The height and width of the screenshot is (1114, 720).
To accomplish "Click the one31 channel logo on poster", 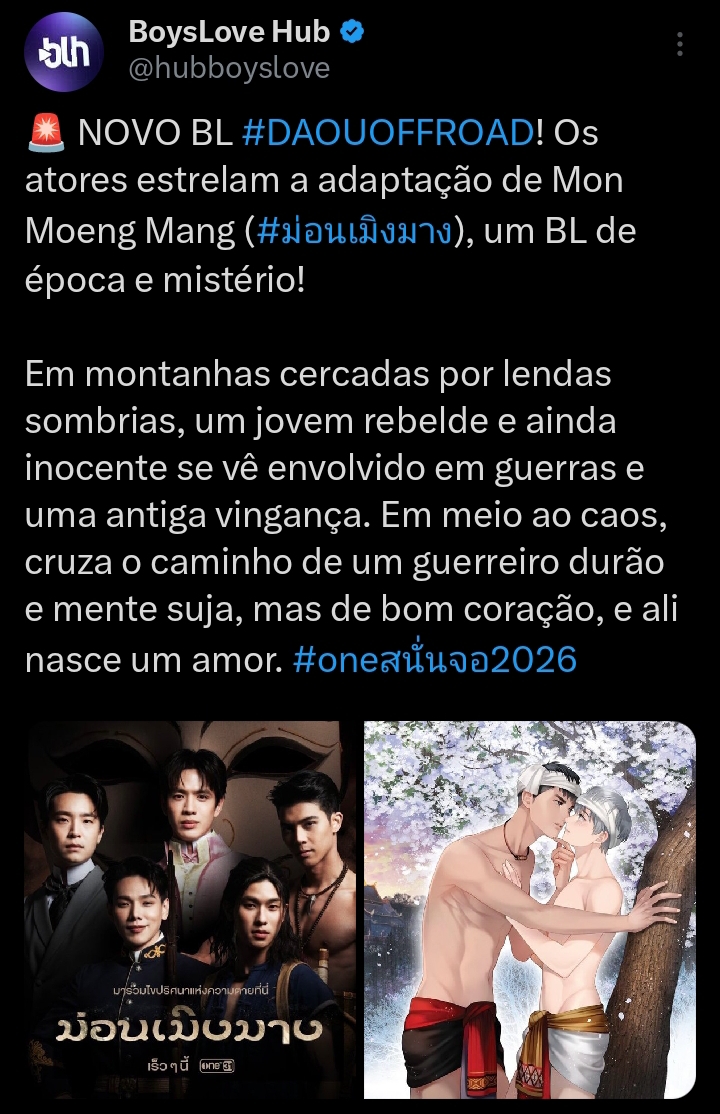I will [217, 1065].
